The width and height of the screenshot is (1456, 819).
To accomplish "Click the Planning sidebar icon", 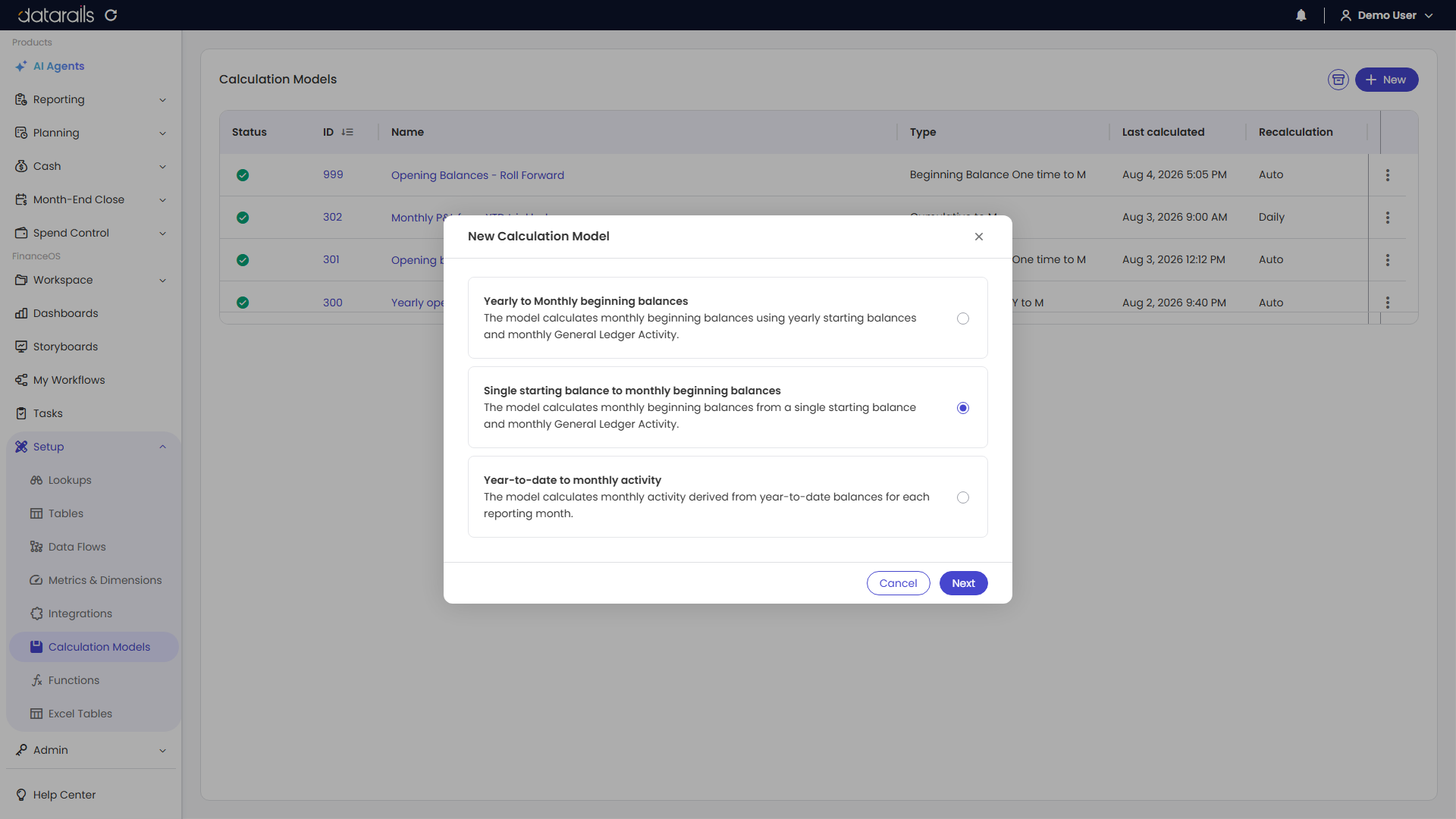I will (x=21, y=133).
